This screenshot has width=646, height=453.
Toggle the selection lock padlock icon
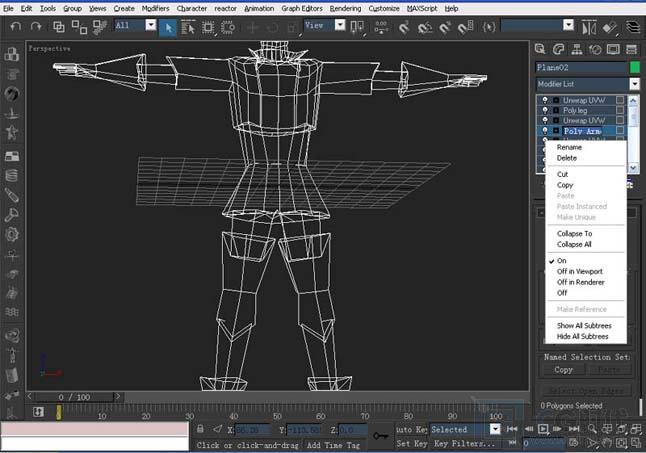click(200, 429)
